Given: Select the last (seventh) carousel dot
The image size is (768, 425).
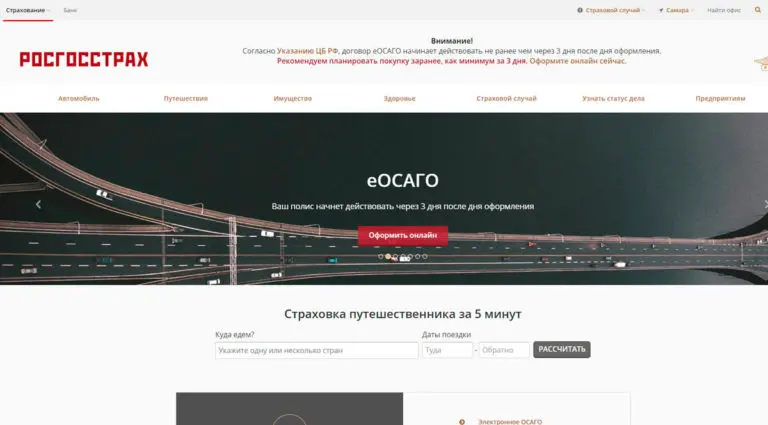Looking at the screenshot, I should [425, 257].
